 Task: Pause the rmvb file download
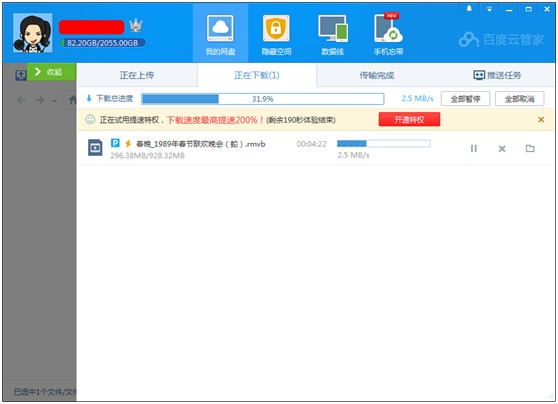tap(474, 148)
